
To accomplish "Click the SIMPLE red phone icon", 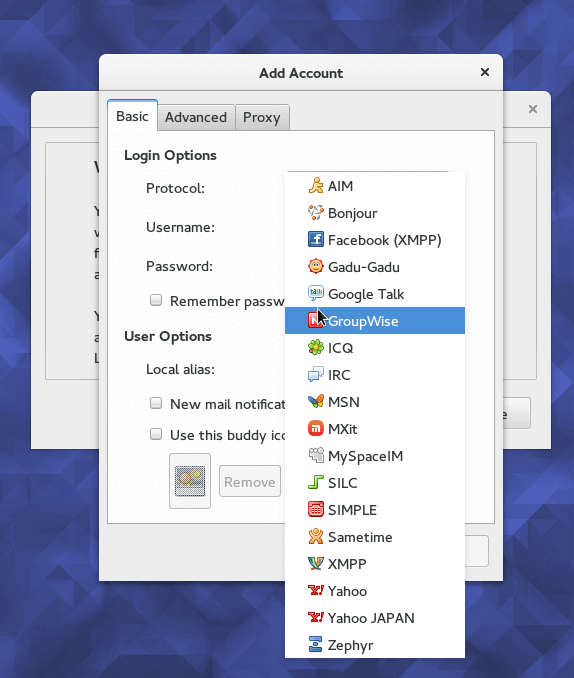I will (316, 509).
